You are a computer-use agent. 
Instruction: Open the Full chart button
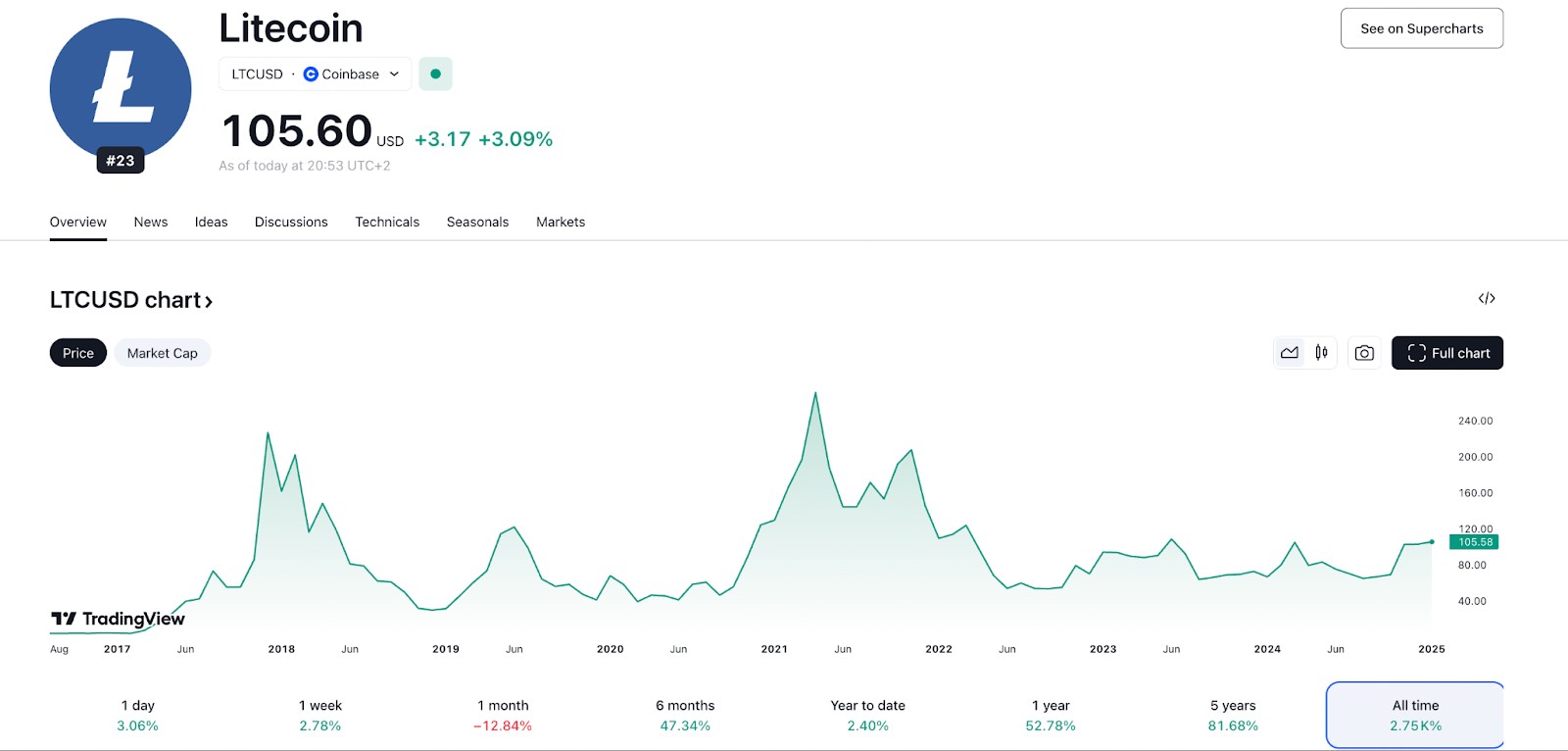coord(1447,353)
